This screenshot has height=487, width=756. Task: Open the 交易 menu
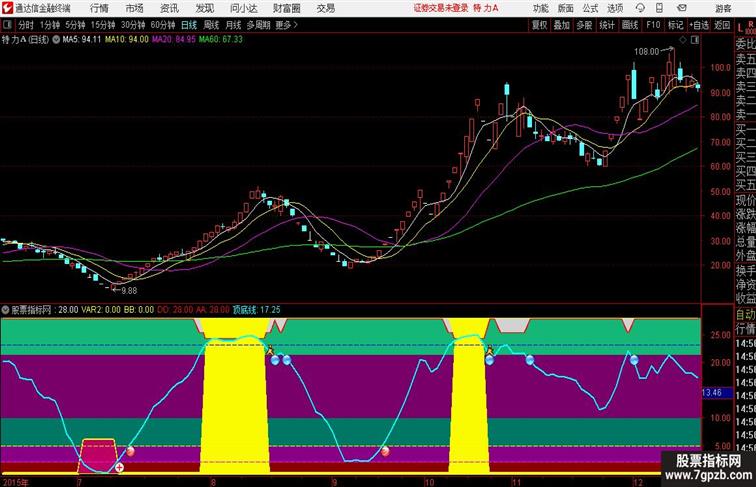325,8
